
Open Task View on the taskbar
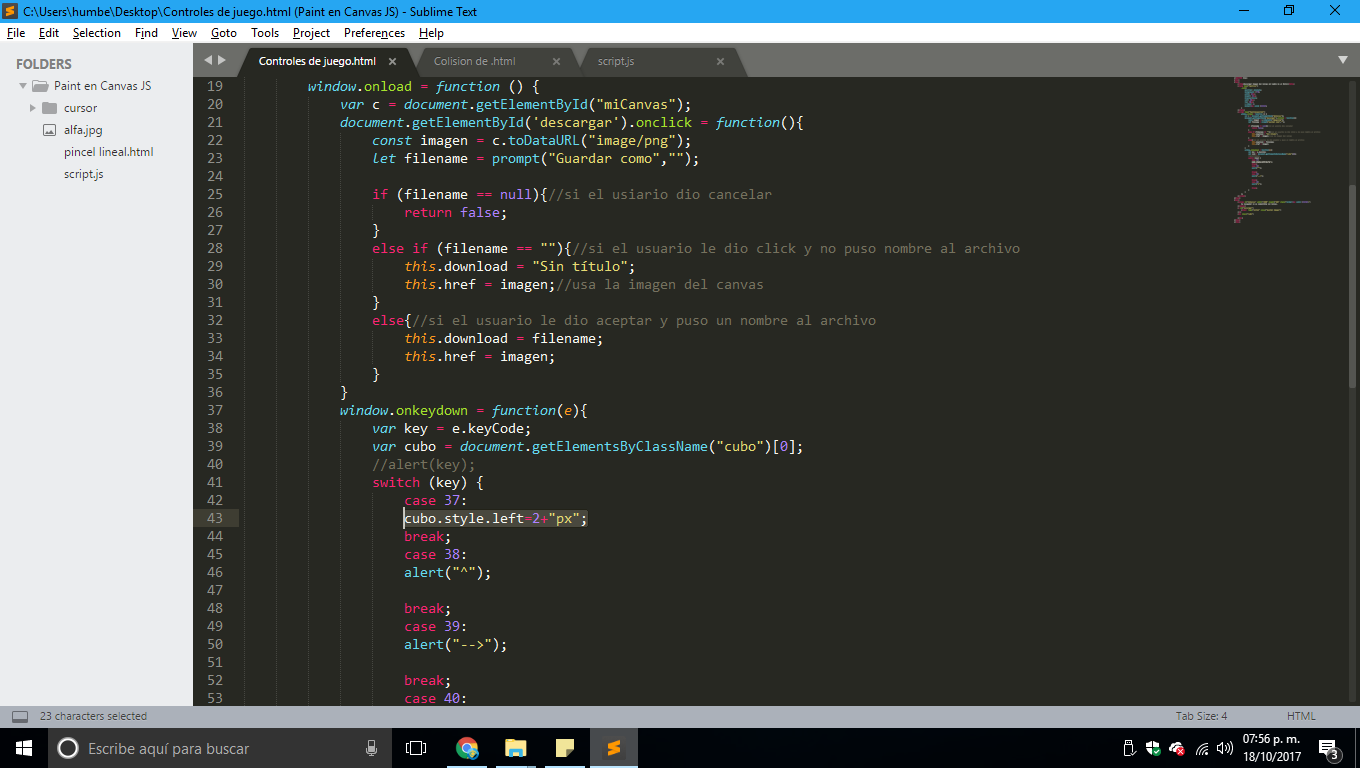(x=416, y=748)
